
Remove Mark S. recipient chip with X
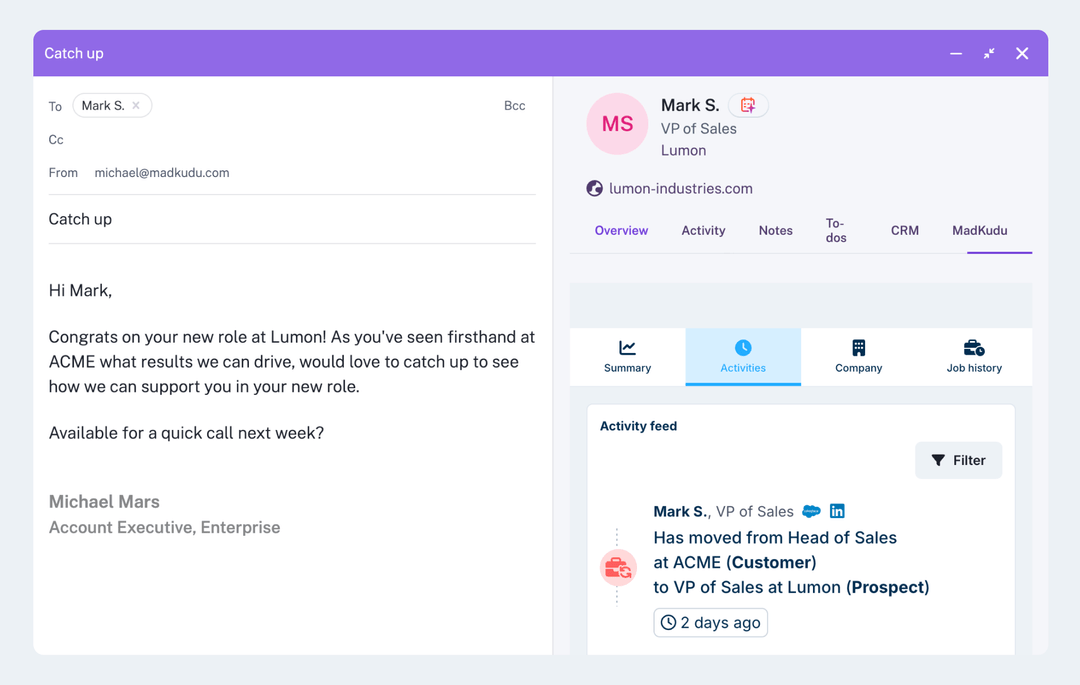pyautogui.click(x=136, y=105)
